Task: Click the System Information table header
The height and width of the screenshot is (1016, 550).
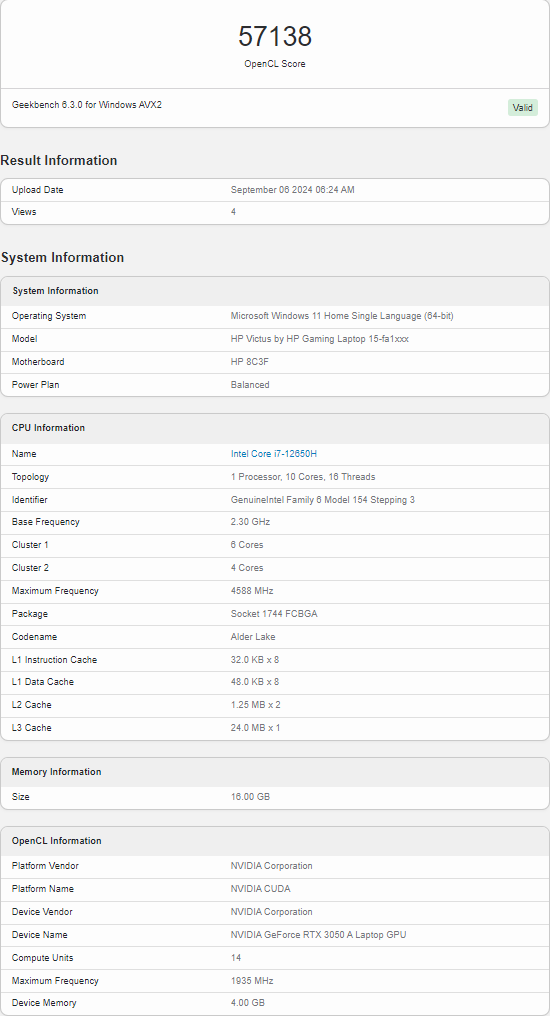Action: point(275,291)
